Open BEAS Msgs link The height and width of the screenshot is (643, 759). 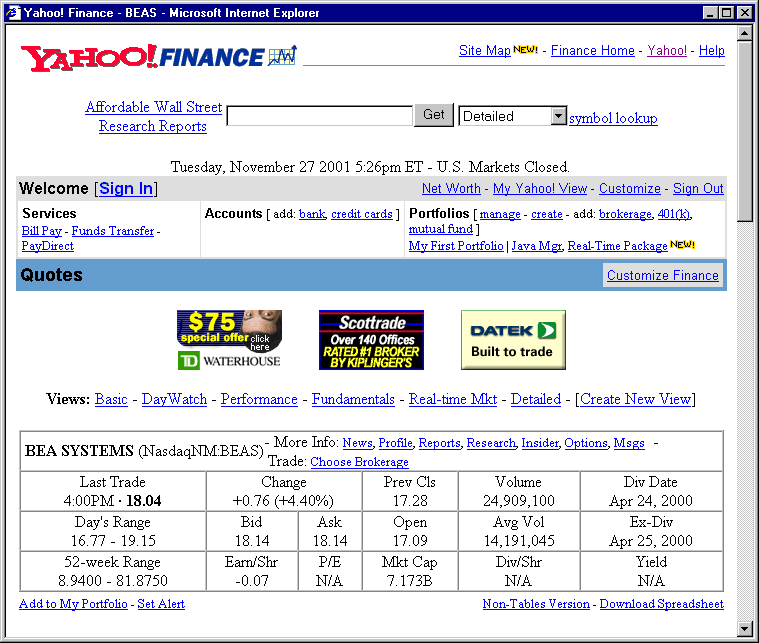click(x=629, y=443)
